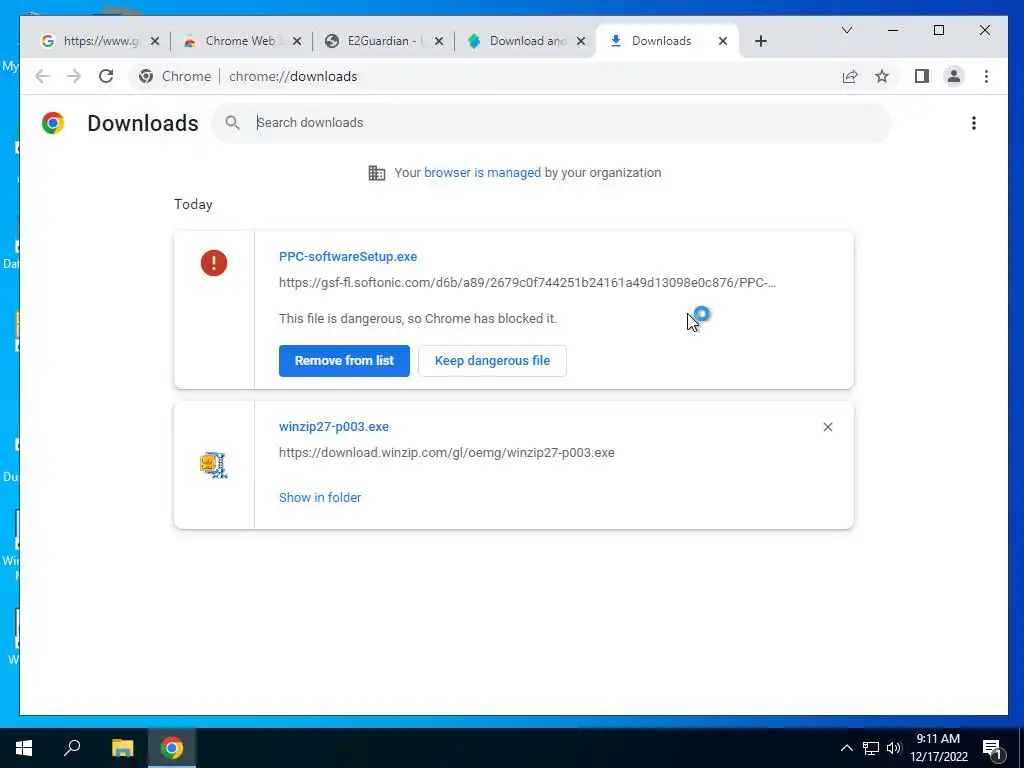
Task: Bookmark this page with the star icon
Action: pyautogui.click(x=882, y=76)
